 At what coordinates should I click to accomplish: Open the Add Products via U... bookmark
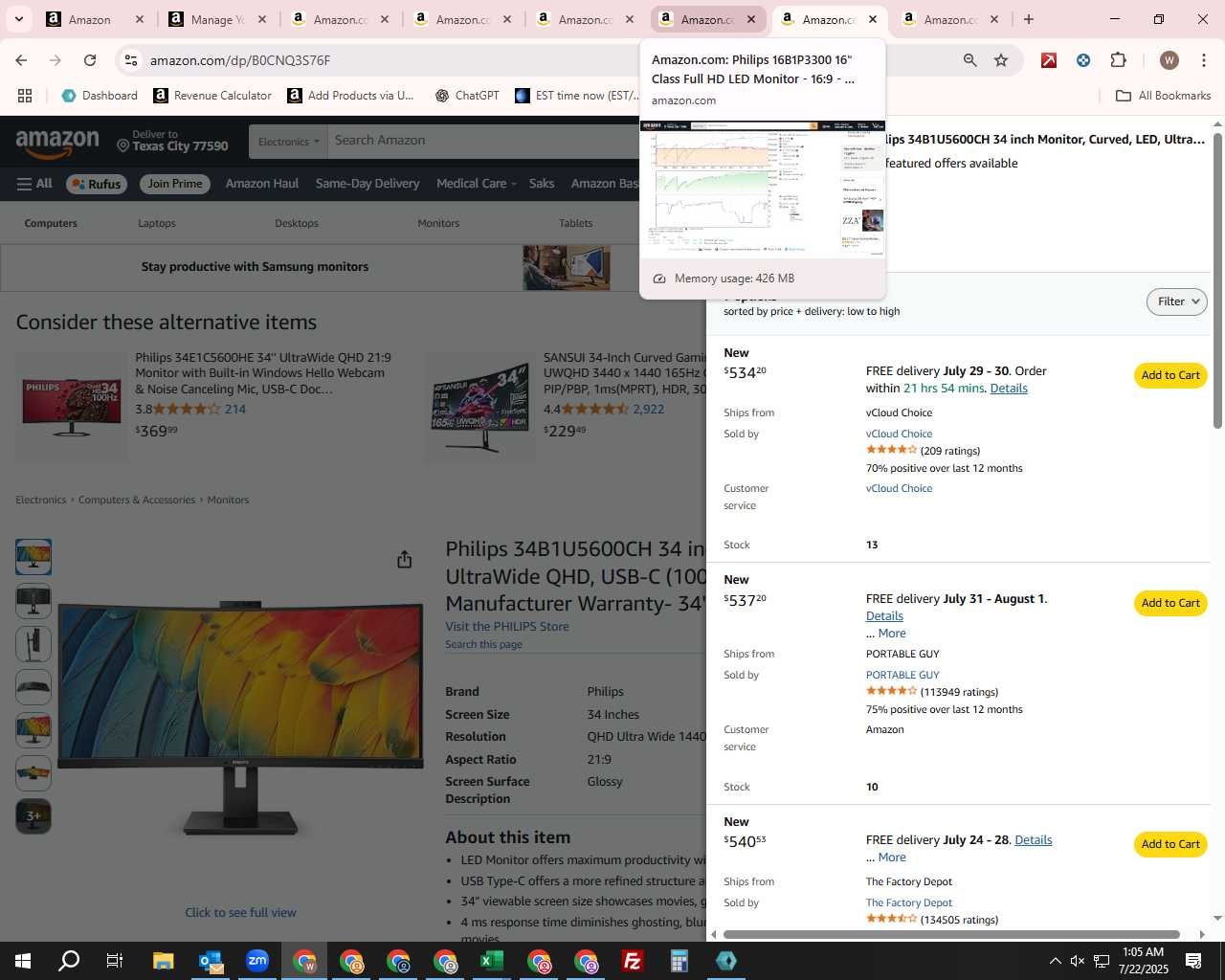click(x=350, y=96)
